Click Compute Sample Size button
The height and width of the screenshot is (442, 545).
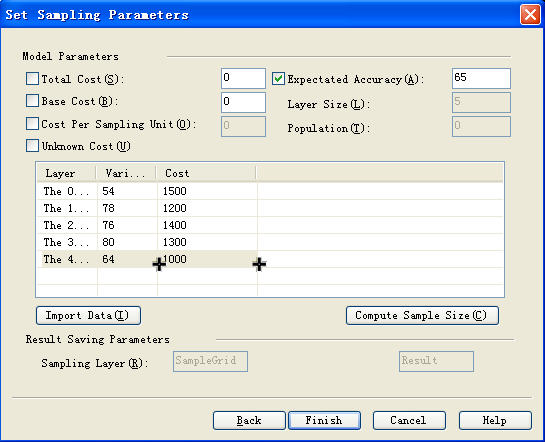[422, 316]
